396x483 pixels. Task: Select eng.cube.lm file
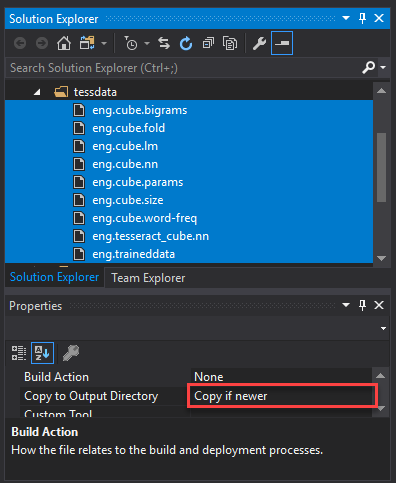[x=125, y=146]
